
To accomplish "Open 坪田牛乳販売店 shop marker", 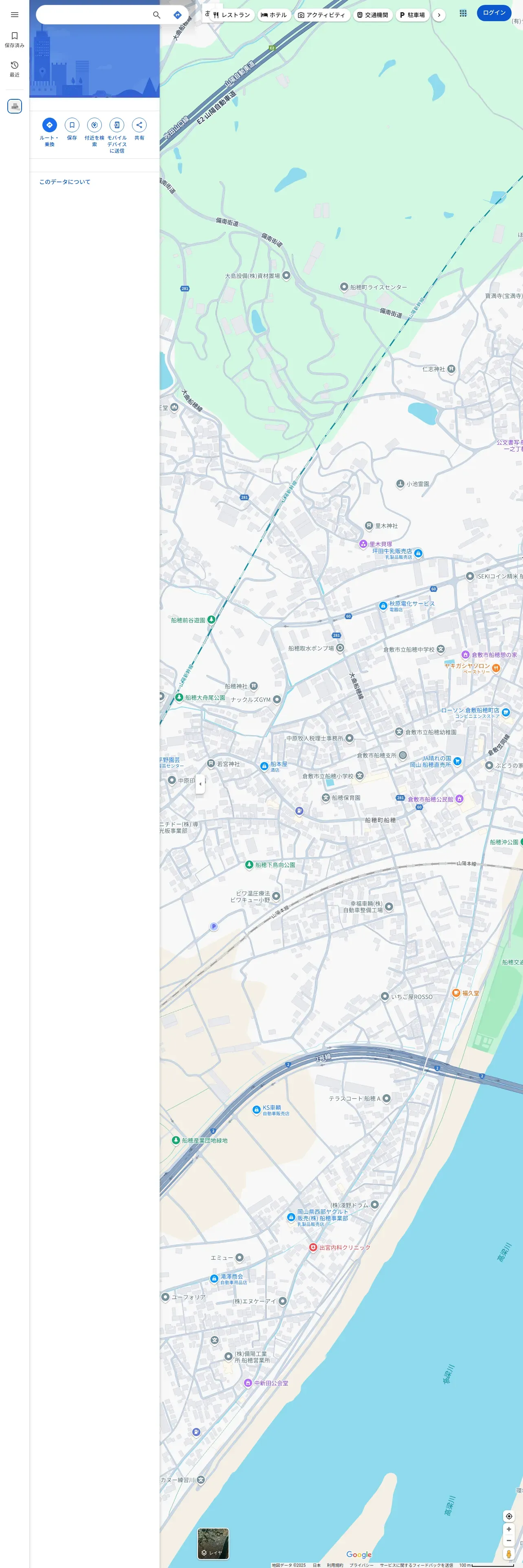I will (418, 553).
